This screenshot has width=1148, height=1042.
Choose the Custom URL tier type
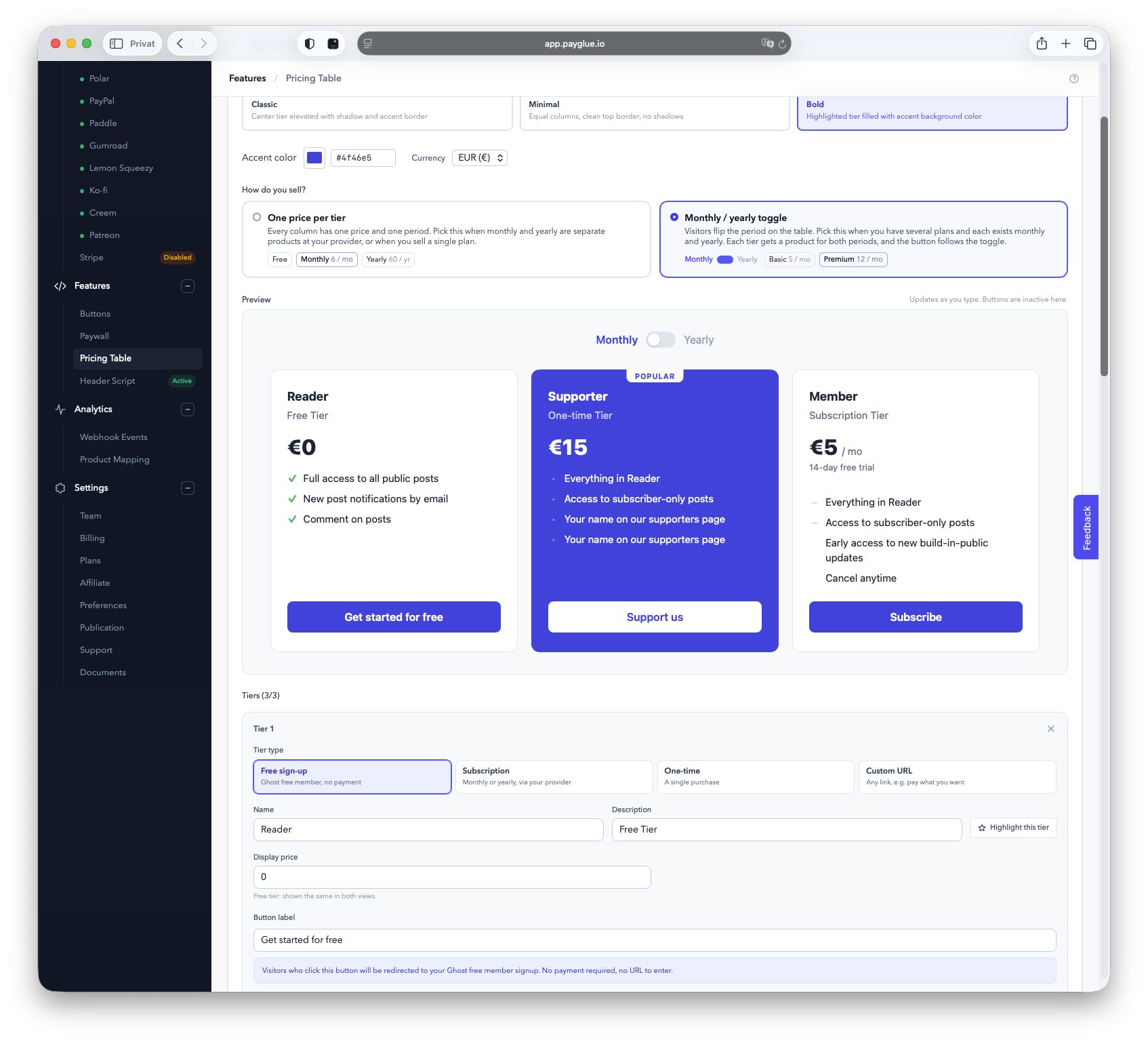tap(957, 777)
